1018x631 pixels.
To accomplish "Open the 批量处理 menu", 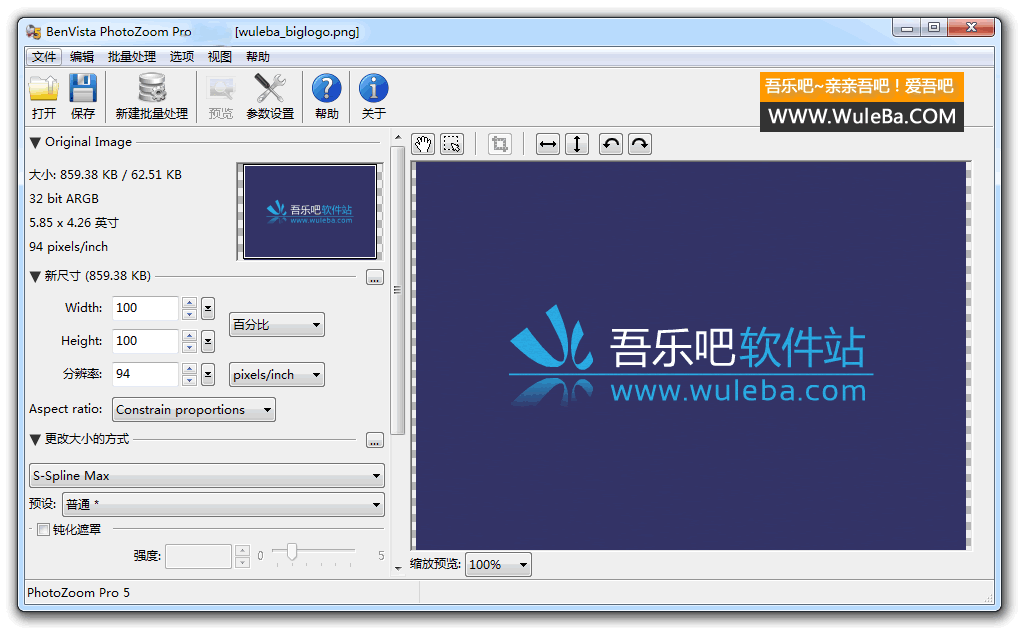I will coord(132,56).
